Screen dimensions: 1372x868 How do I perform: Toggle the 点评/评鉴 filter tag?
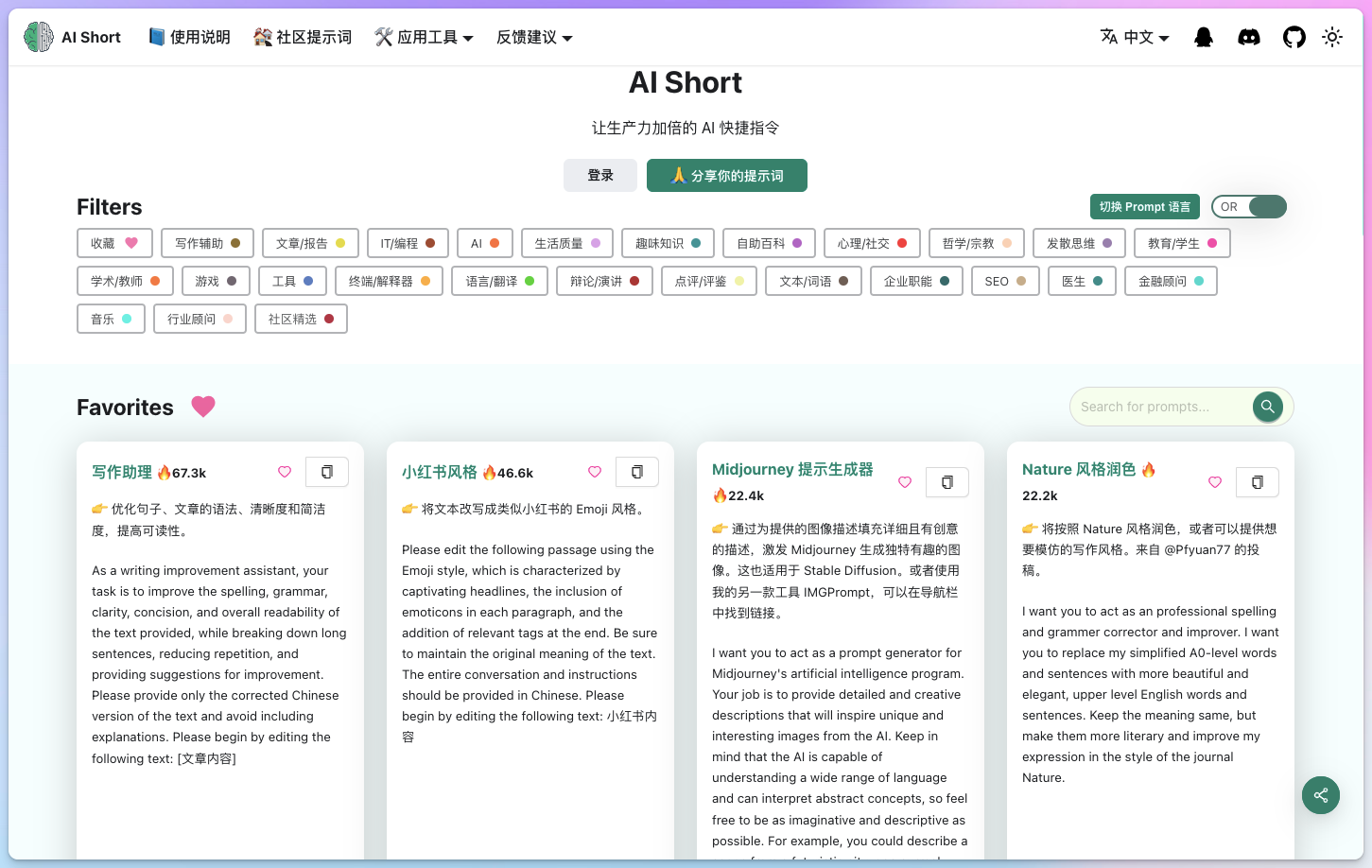709,281
